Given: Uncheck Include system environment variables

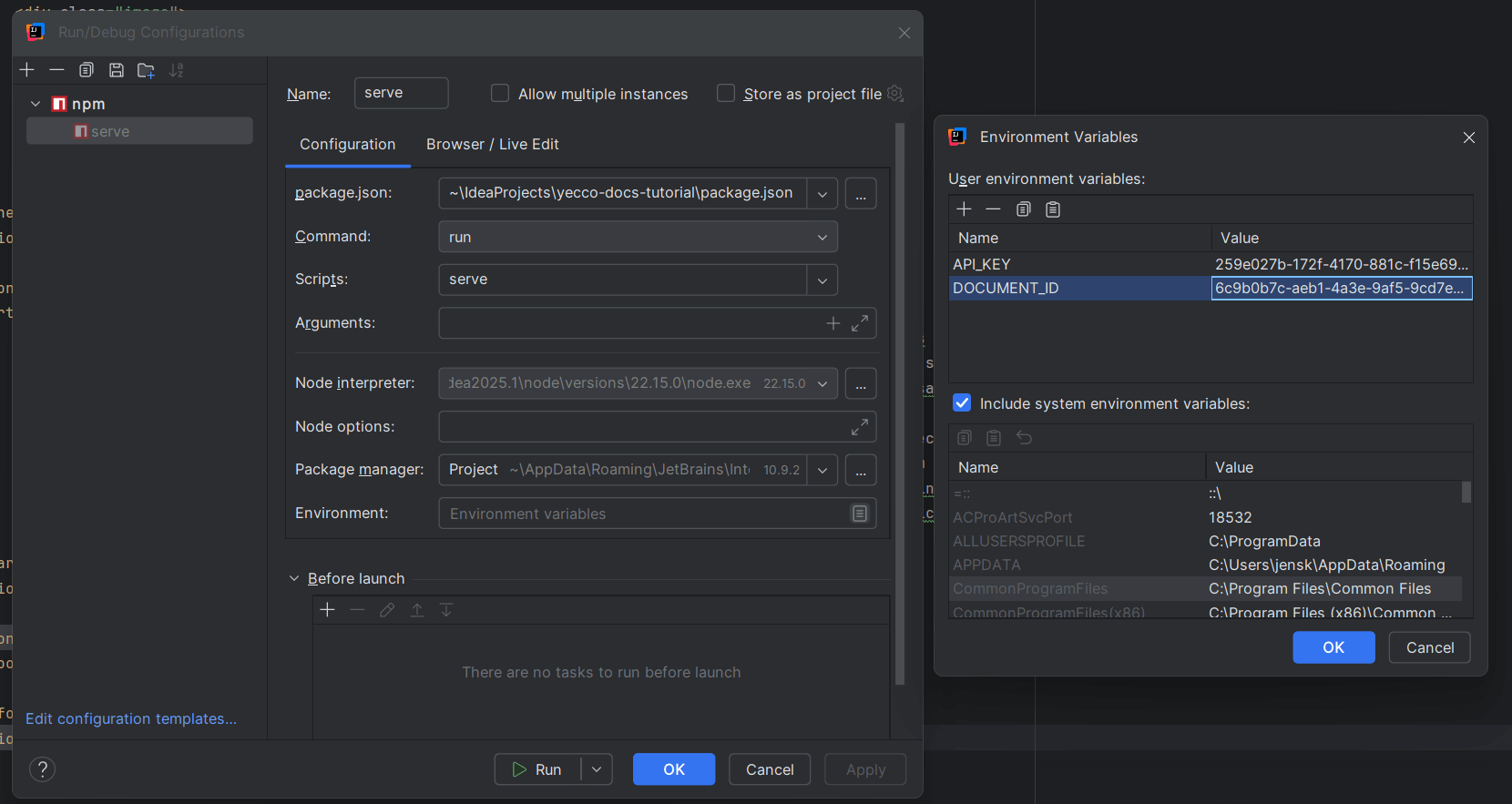Looking at the screenshot, I should (x=962, y=402).
